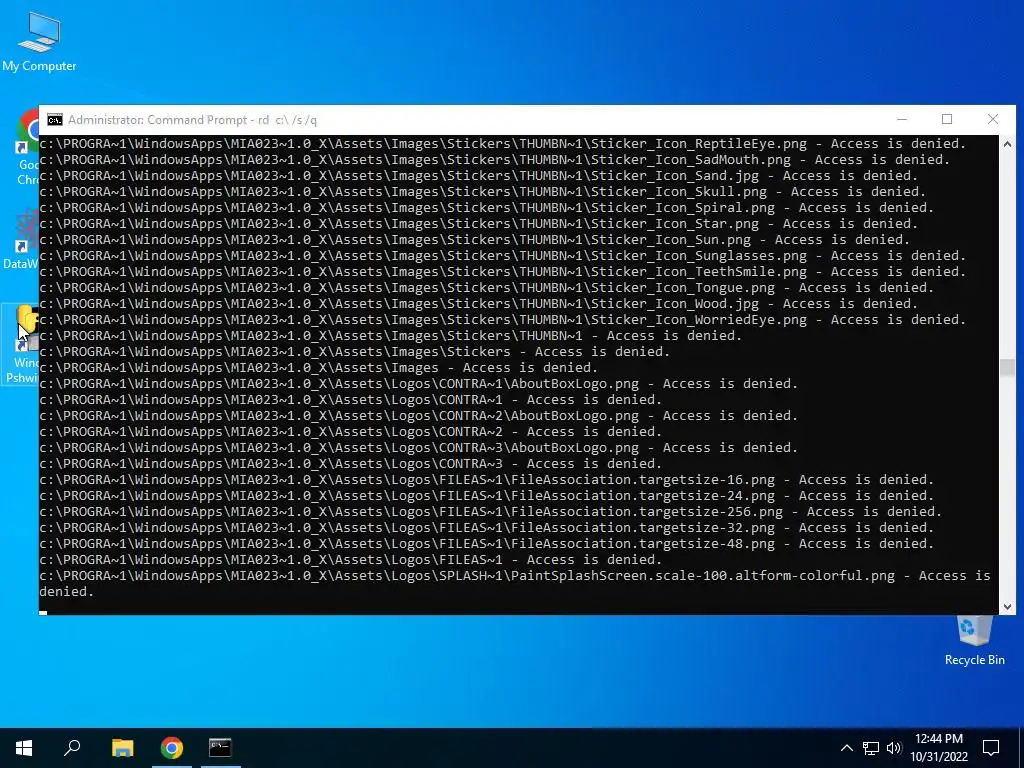Click the CONTRA~3\AboutBoxLogo.png line
This screenshot has width=1024, height=768.
pos(419,447)
